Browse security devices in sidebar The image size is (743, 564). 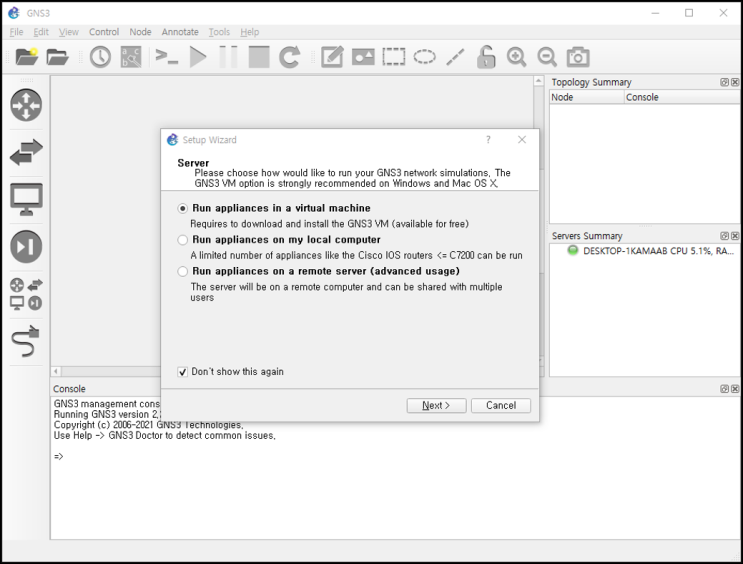(26, 246)
